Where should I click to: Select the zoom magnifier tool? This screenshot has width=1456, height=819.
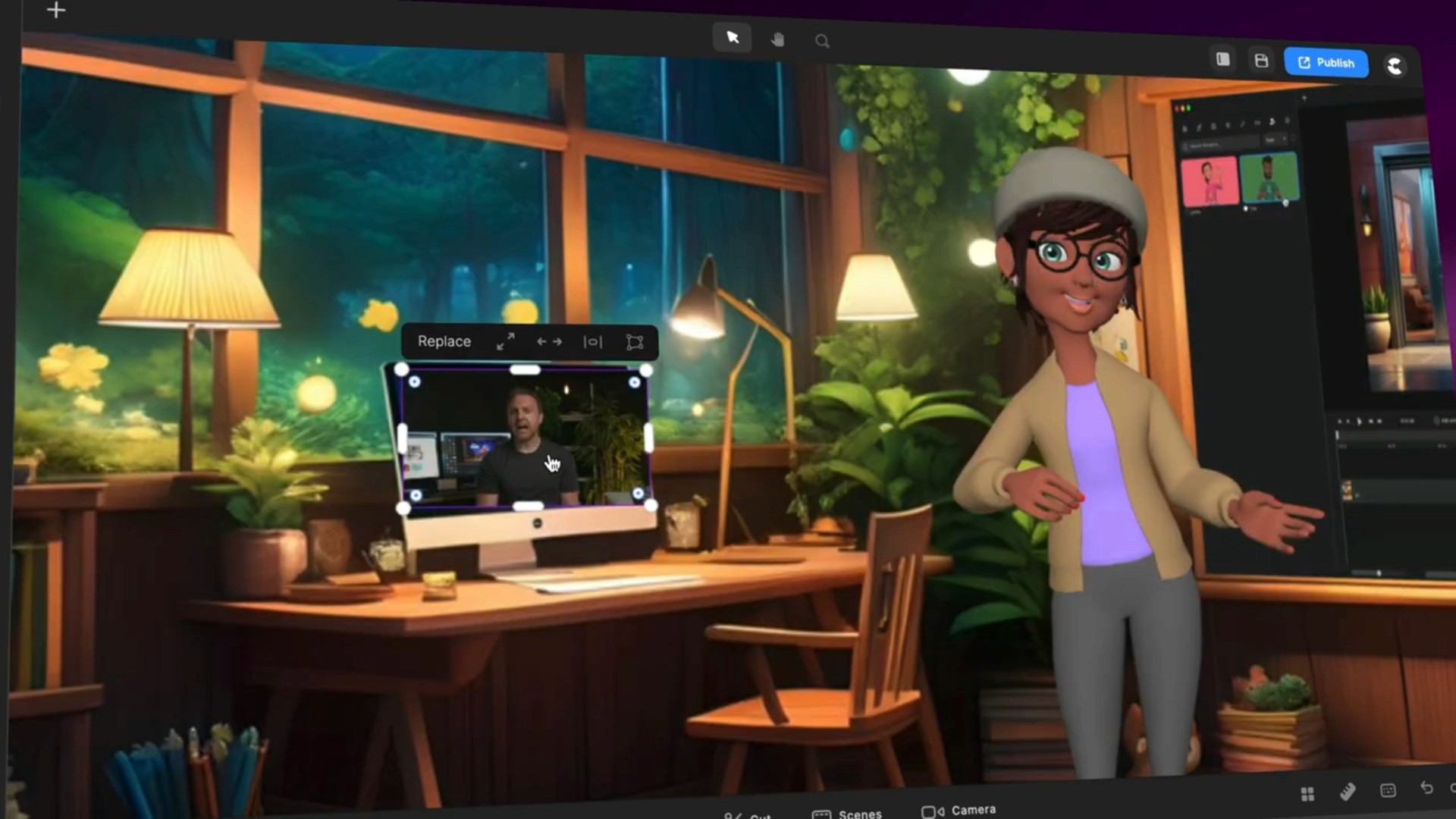pos(822,42)
